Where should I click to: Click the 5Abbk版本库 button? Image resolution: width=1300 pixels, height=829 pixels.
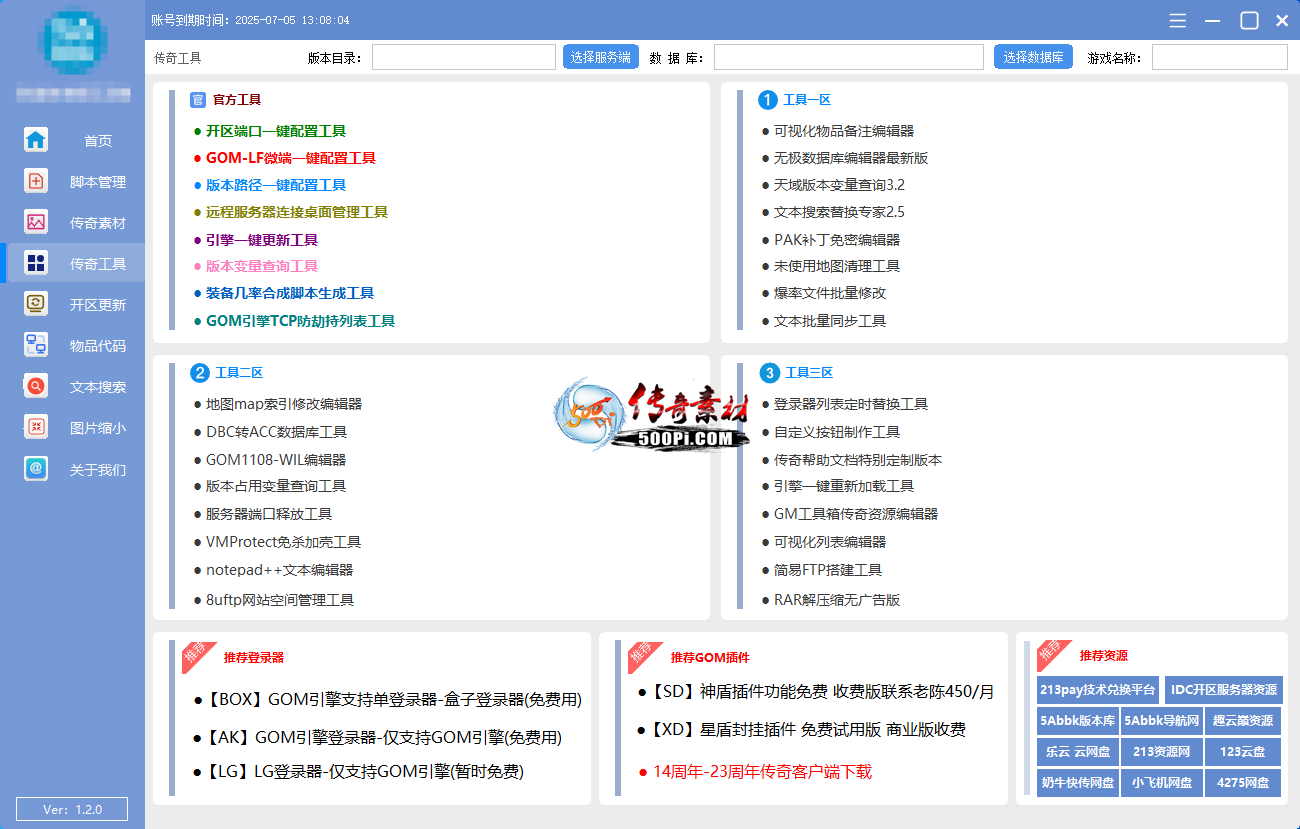1077,721
